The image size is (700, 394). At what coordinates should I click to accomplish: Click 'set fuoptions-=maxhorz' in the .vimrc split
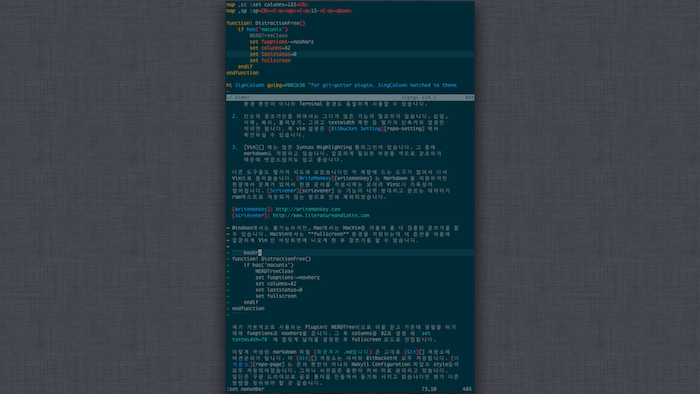tap(282, 42)
